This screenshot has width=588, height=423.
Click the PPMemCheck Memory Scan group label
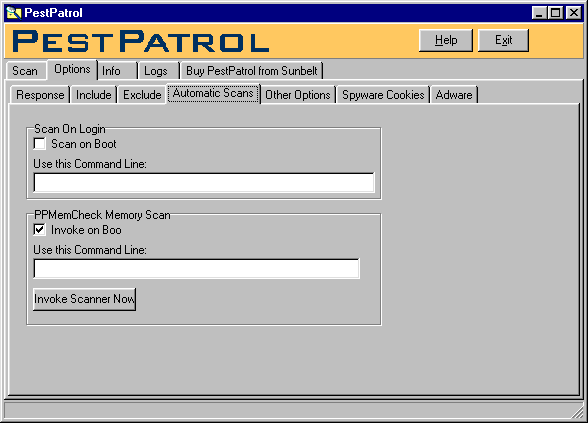click(102, 215)
